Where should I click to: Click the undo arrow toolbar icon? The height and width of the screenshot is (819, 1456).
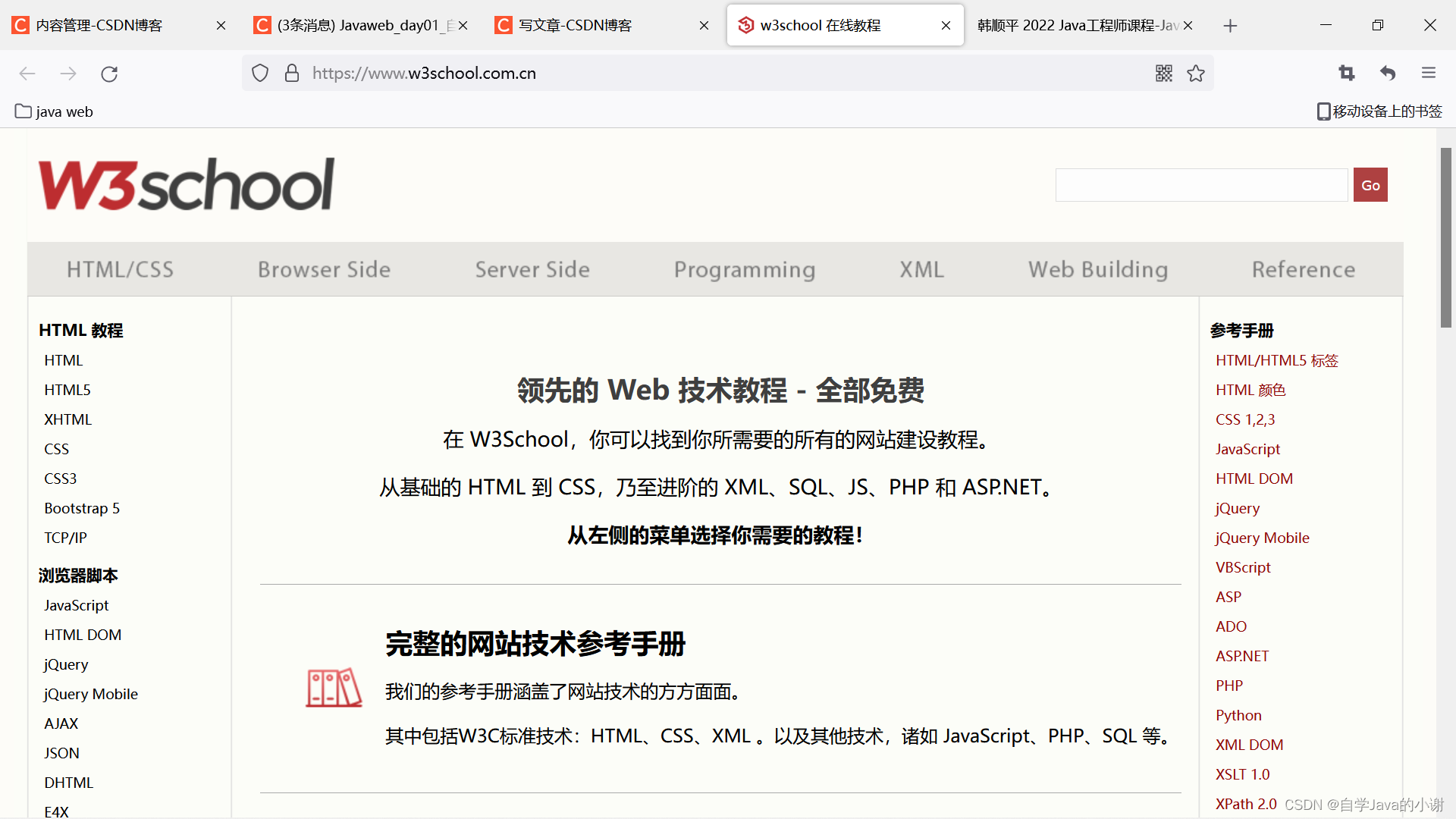coord(1388,73)
